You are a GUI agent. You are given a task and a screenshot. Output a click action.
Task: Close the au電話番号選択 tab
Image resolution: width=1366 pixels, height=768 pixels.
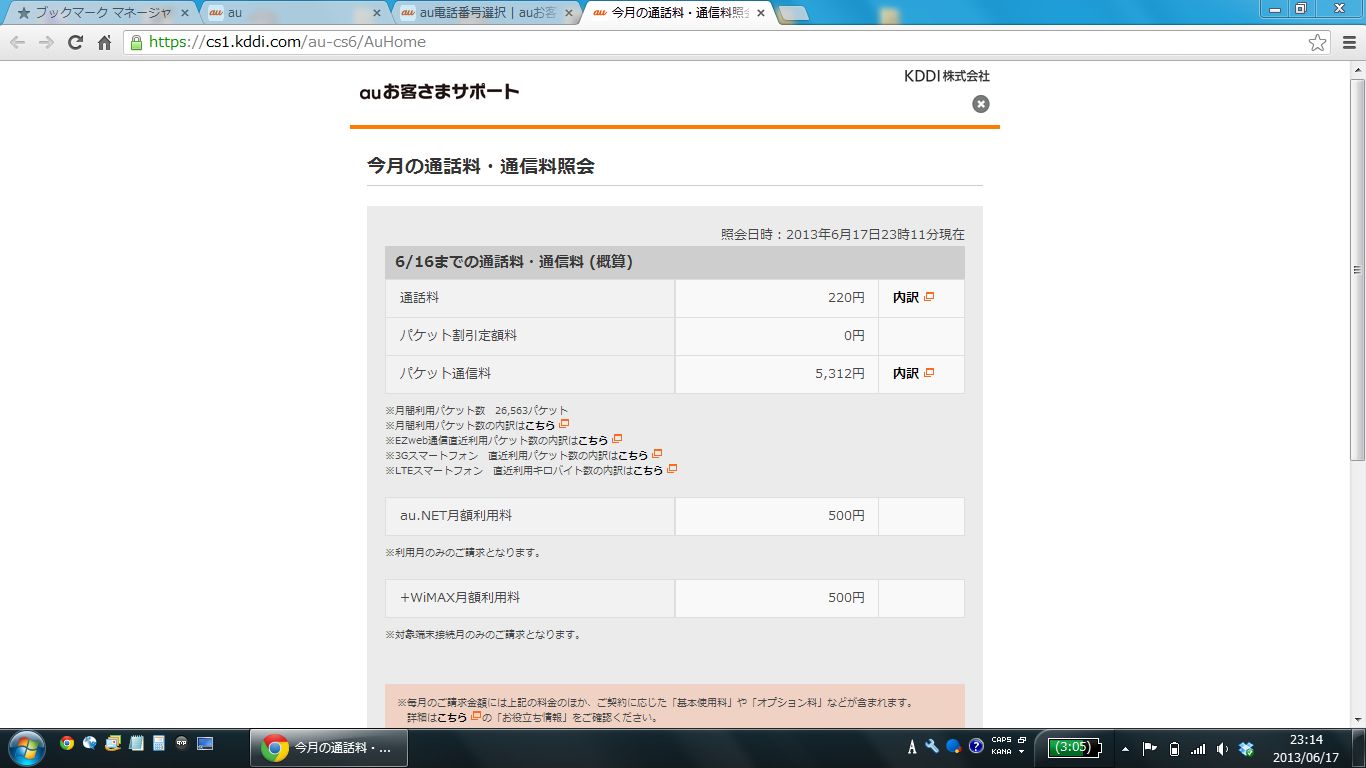tap(569, 14)
